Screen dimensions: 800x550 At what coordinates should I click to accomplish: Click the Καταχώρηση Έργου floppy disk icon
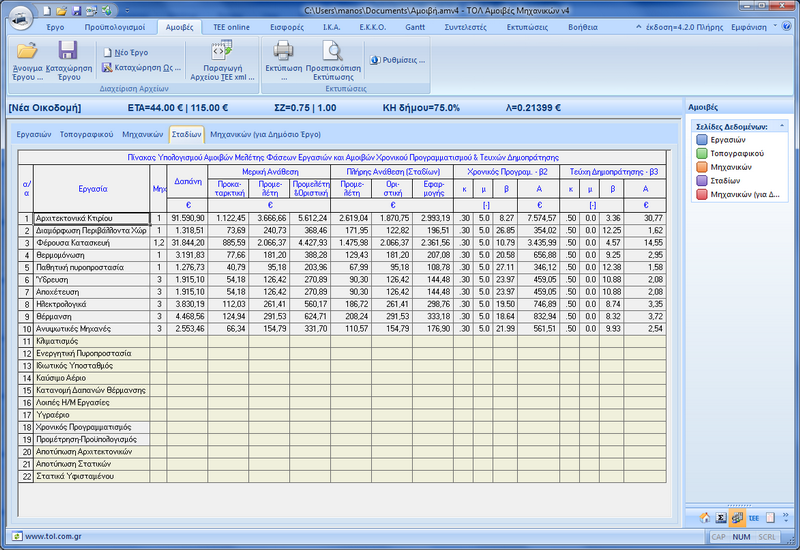point(68,51)
